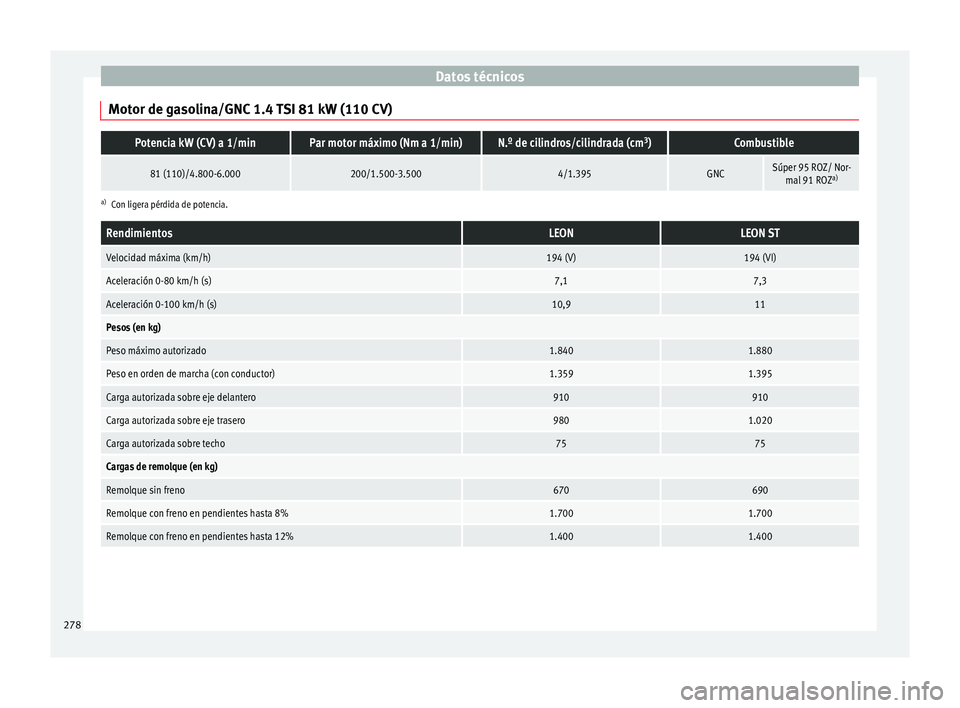Image resolution: width=960 pixels, height=708 pixels.
Task: Select the 0-80 acceleration value "7,3"
Action: pos(760,281)
